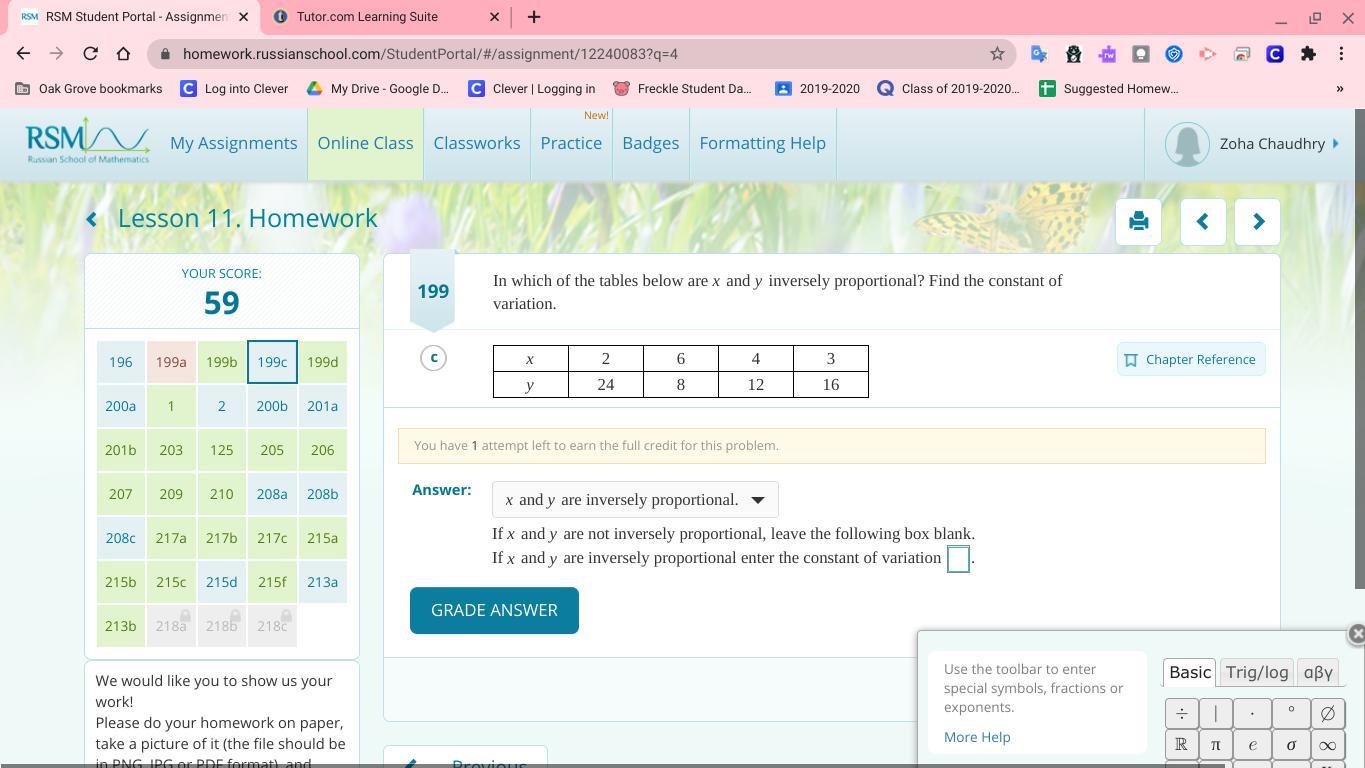Select problem 217c
The image size is (1365, 768).
point(272,538)
